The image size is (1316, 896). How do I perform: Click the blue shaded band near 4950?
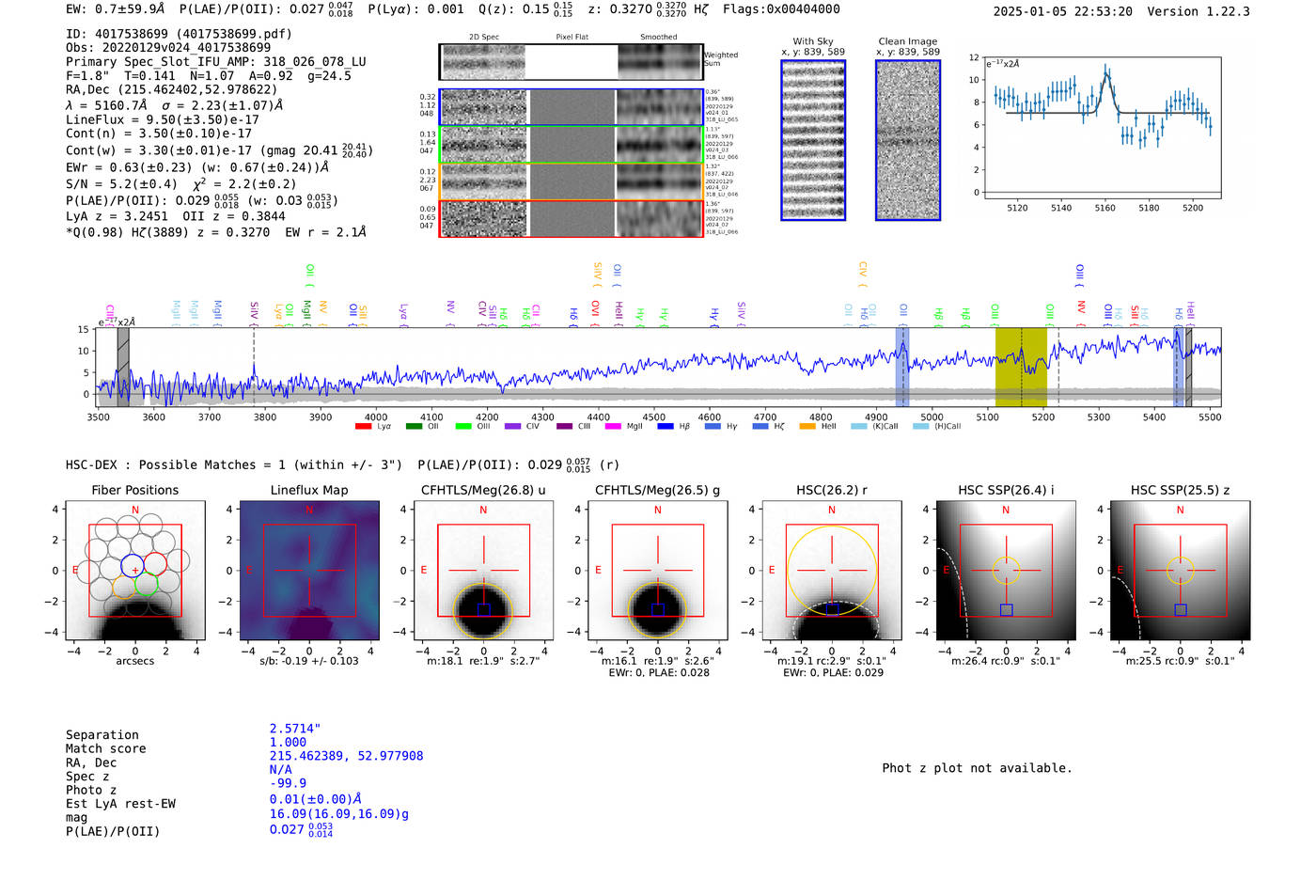[x=902, y=367]
